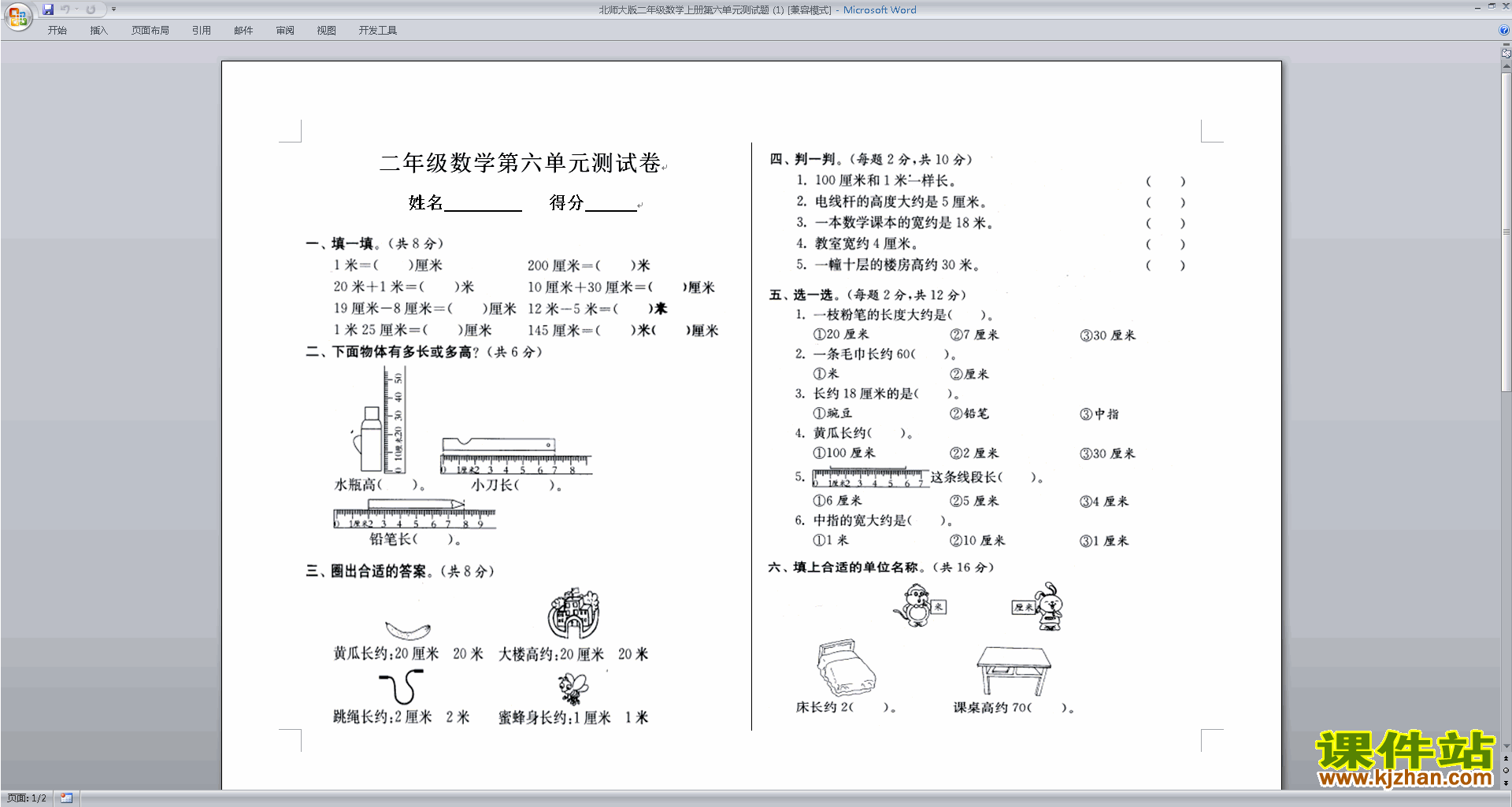
Task: Click text 水瓶高( )
Action: 380,485
